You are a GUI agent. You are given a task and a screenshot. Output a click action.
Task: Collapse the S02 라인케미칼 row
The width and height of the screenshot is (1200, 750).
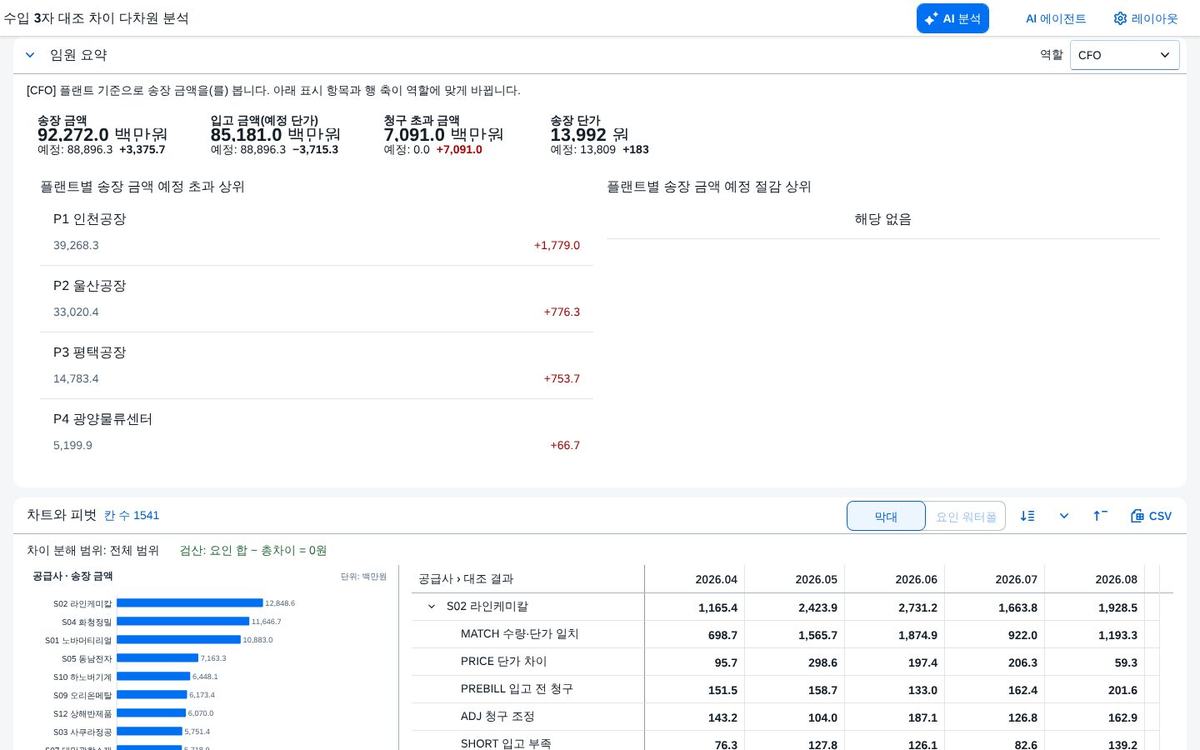pyautogui.click(x=432, y=607)
